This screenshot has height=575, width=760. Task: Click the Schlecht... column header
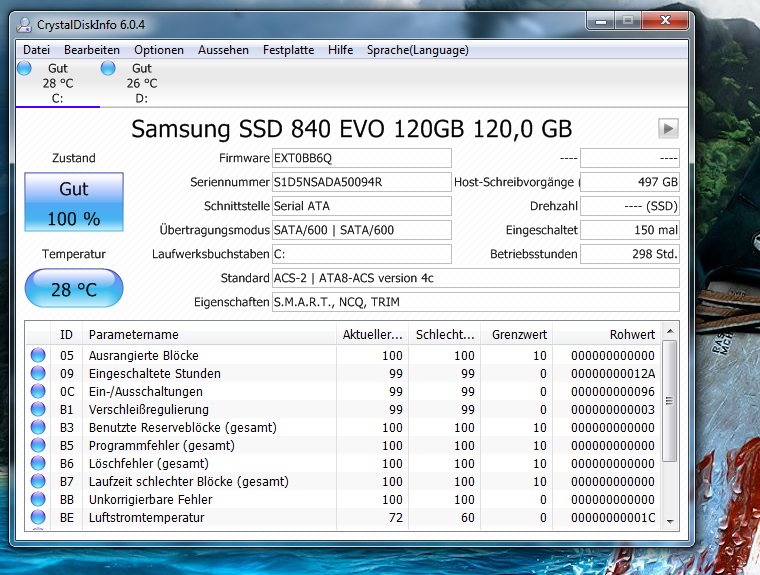point(444,335)
